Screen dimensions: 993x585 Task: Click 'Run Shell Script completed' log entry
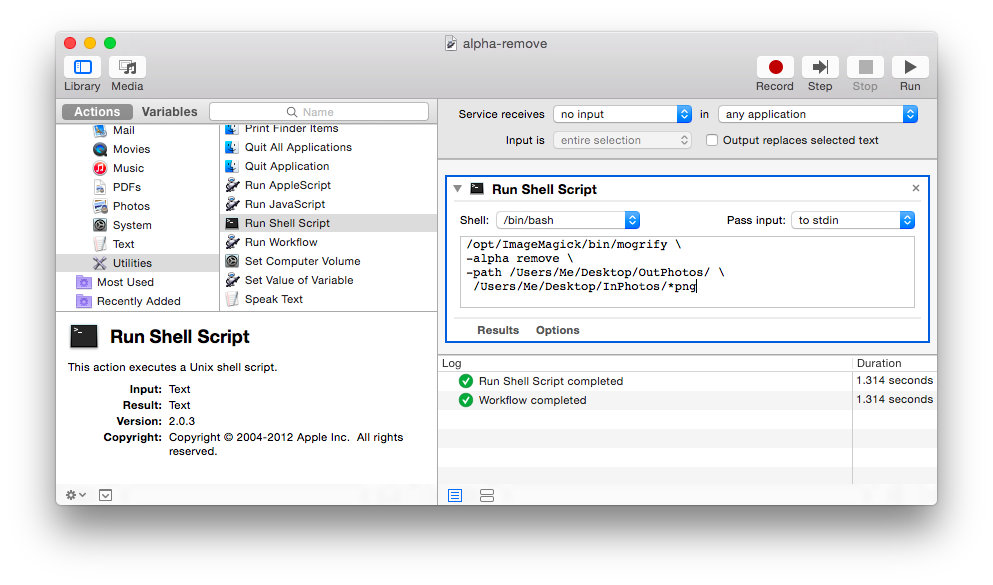(551, 381)
